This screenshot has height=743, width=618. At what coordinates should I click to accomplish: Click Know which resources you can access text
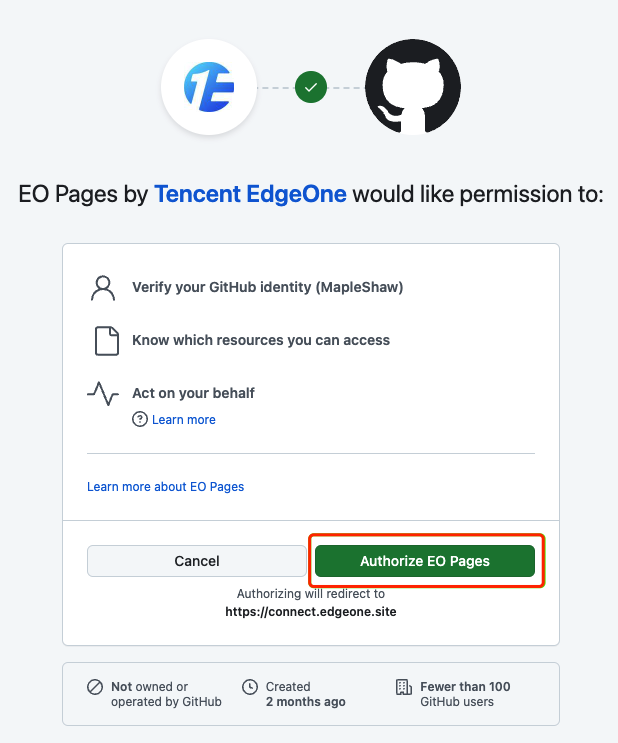tap(261, 340)
